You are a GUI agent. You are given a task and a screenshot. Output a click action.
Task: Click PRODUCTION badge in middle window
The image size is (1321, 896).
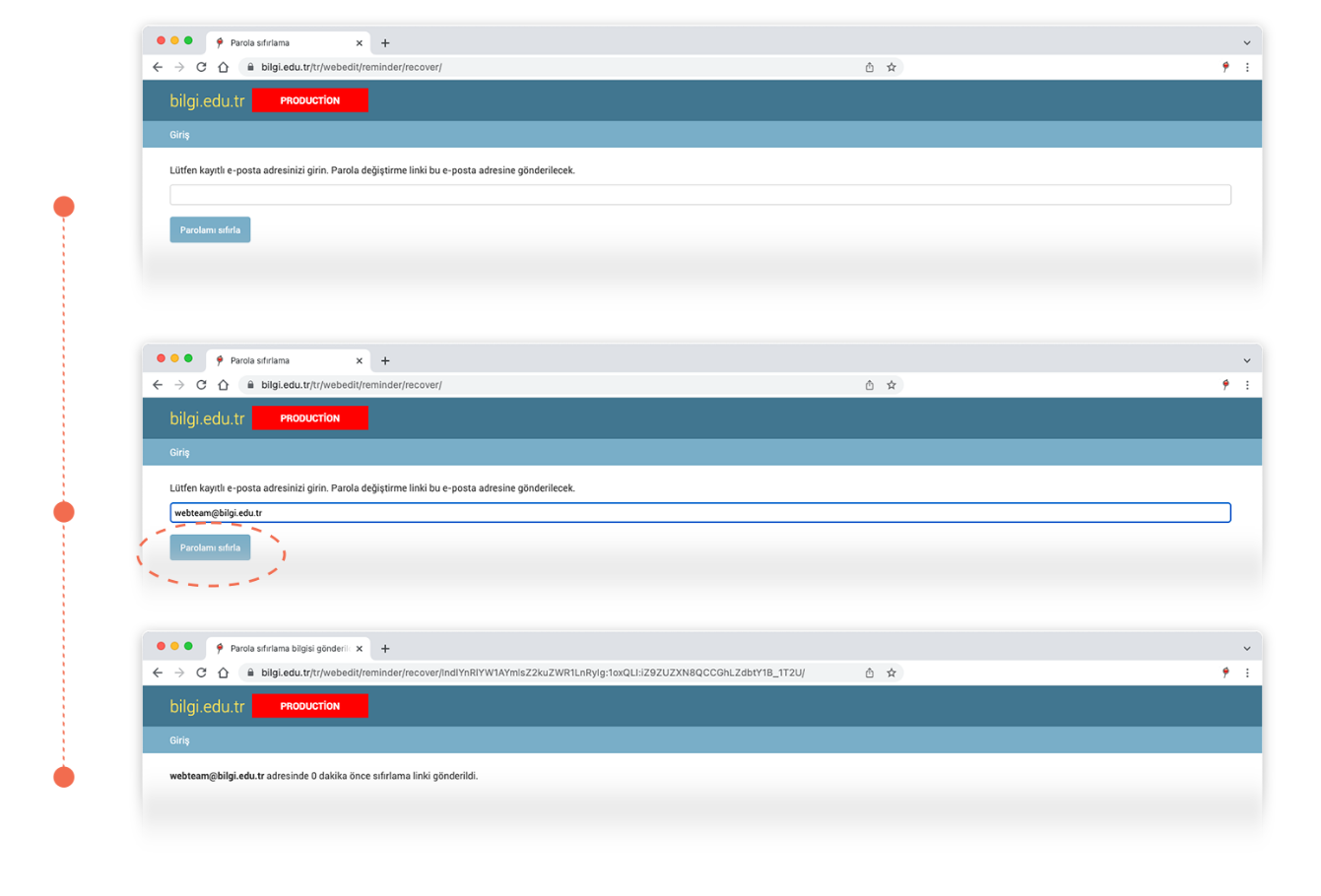click(309, 418)
